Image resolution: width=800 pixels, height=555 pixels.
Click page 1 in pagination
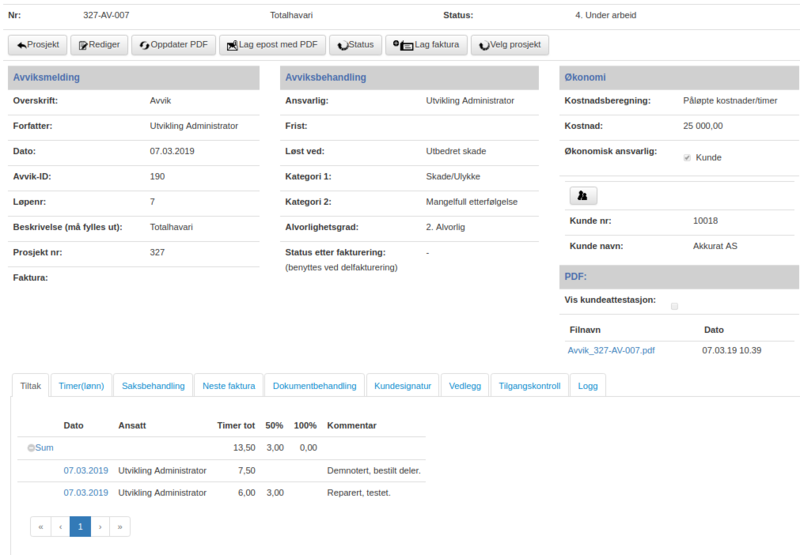tap(80, 526)
